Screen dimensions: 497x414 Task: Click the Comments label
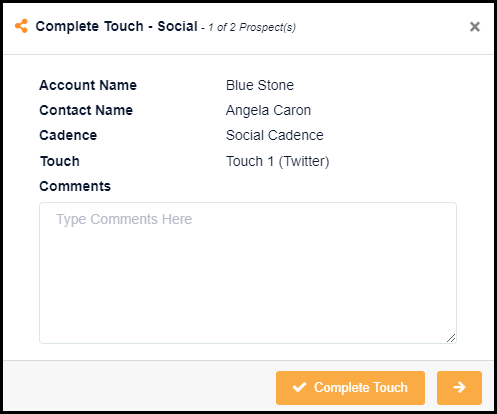point(75,186)
